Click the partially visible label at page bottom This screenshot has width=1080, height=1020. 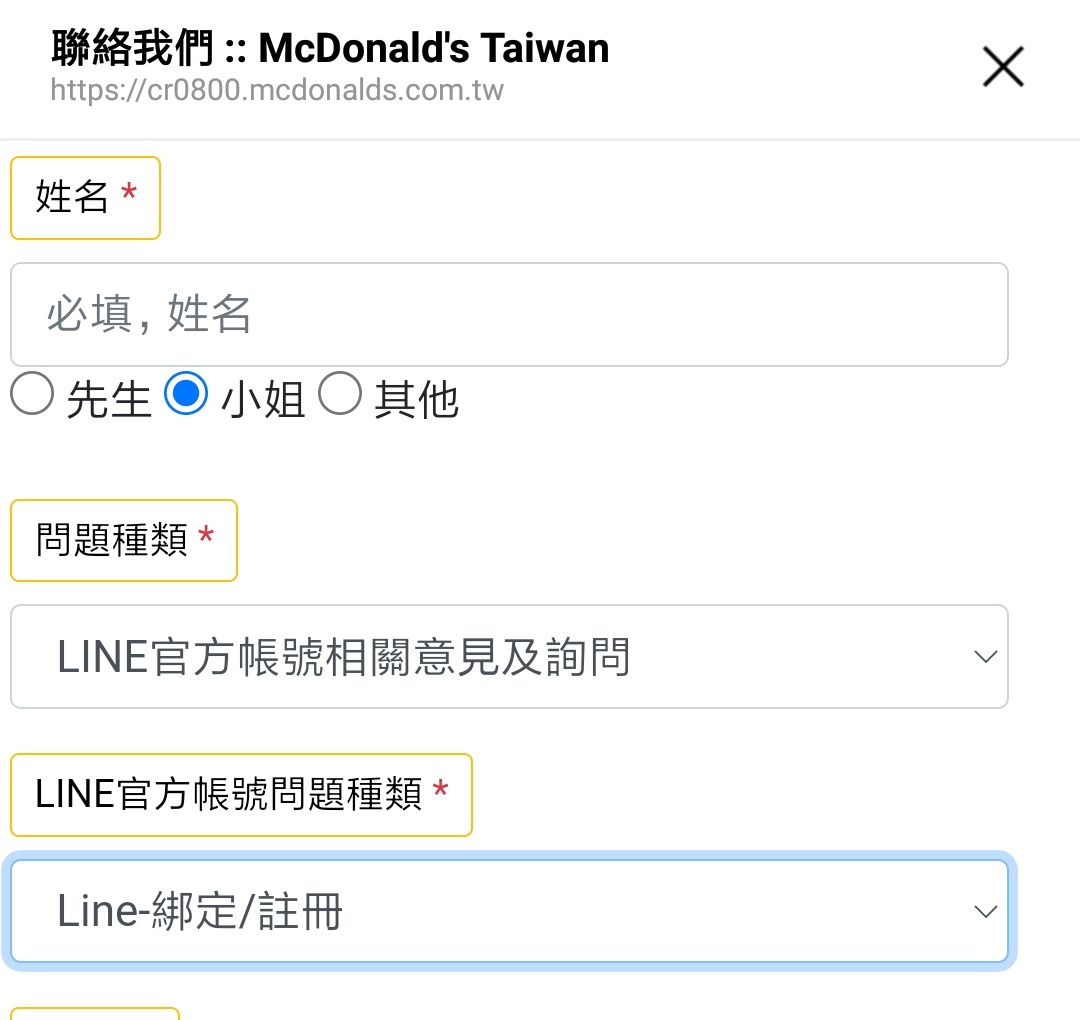pos(95,1013)
